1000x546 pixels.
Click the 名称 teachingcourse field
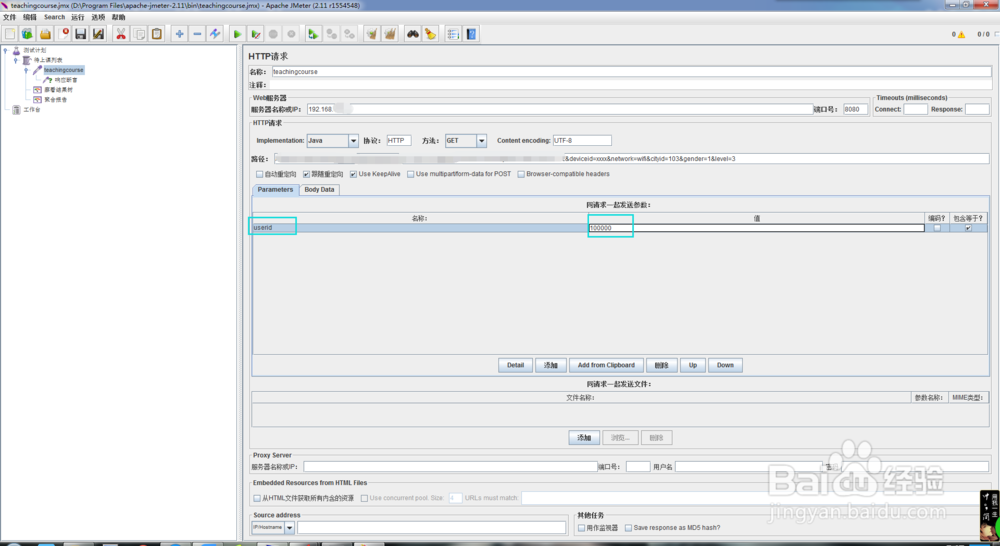click(x=631, y=71)
